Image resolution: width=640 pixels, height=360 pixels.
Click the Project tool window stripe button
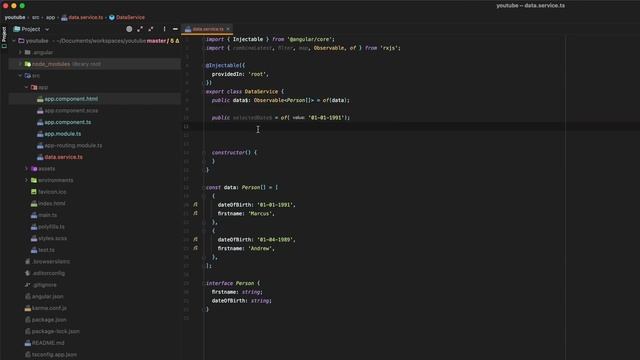coord(4,38)
